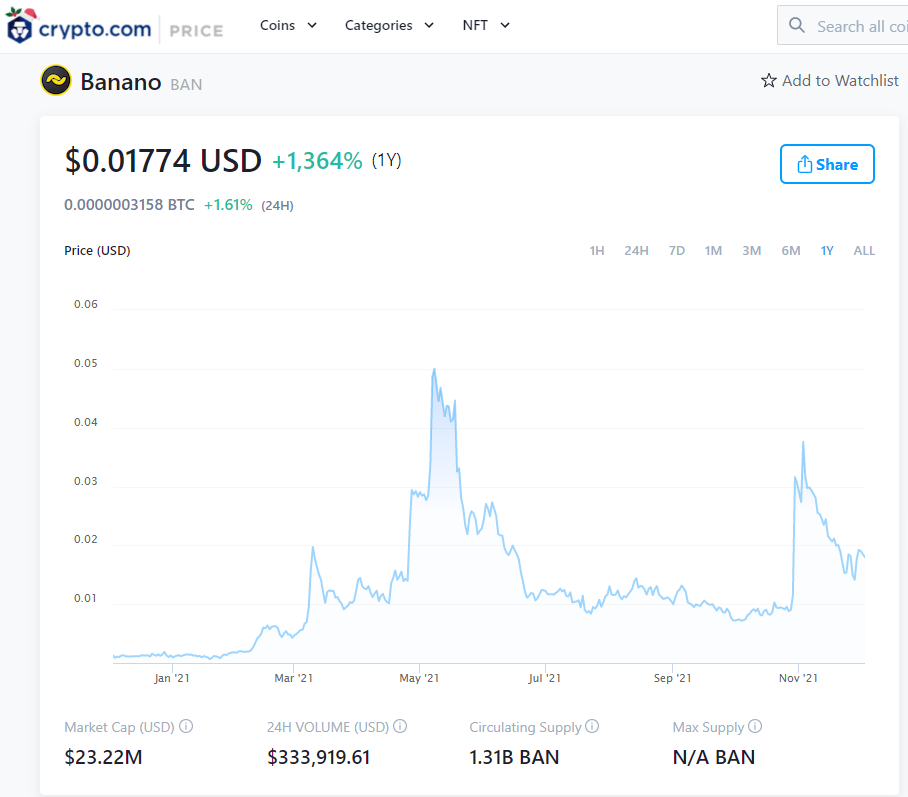Image resolution: width=908 pixels, height=797 pixels.
Task: Focus the Search all coins field
Action: click(x=845, y=25)
